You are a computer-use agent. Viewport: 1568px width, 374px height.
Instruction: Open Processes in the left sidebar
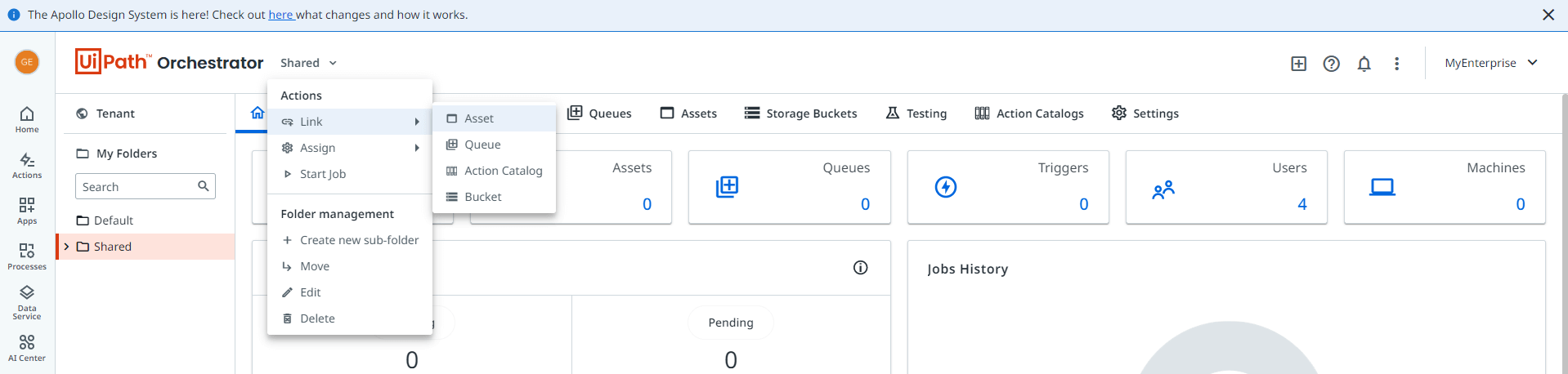click(27, 256)
